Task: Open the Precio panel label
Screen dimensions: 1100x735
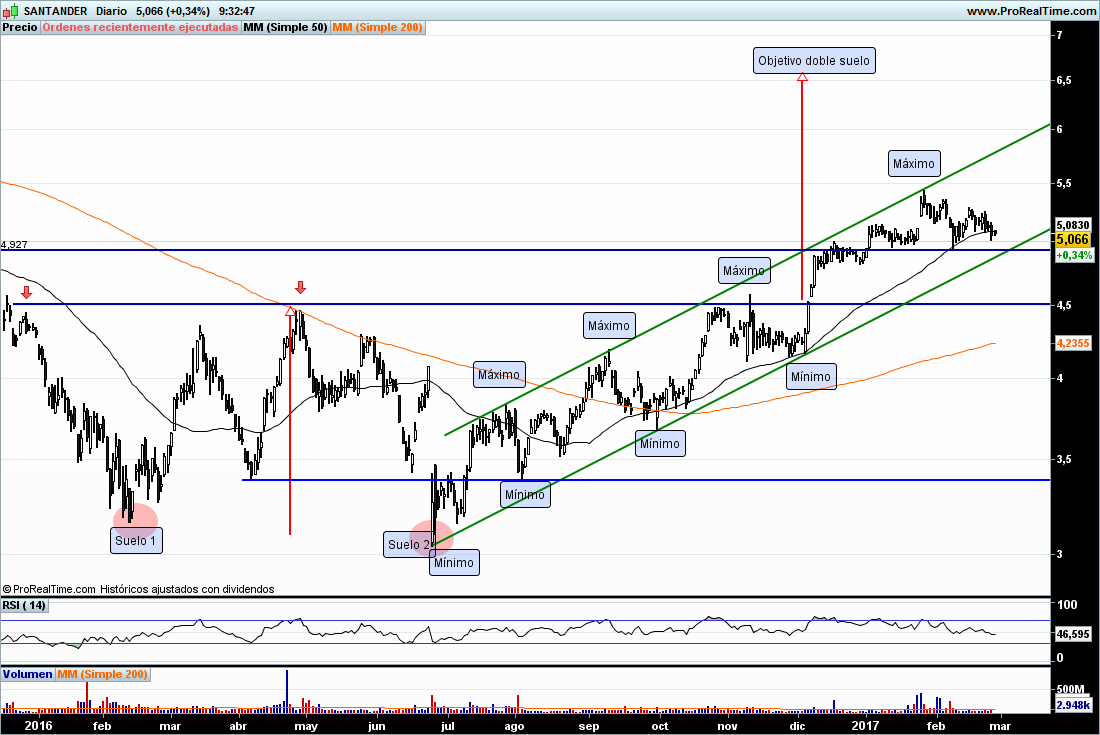Action: pos(20,27)
